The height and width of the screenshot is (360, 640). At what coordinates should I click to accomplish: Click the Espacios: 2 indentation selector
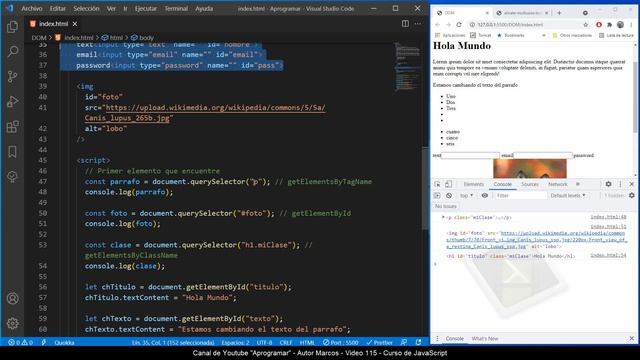(236, 342)
